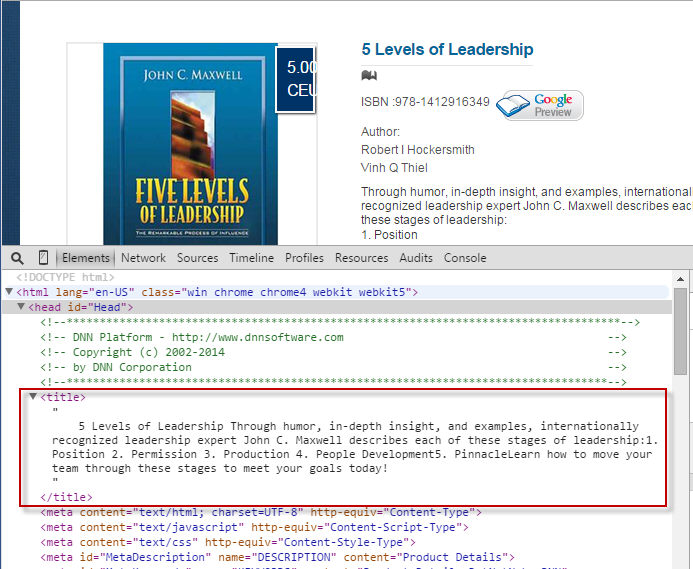Screen dimensions: 693x569
Task: Select the ISBN :978-1412916349 text
Action: click(425, 102)
